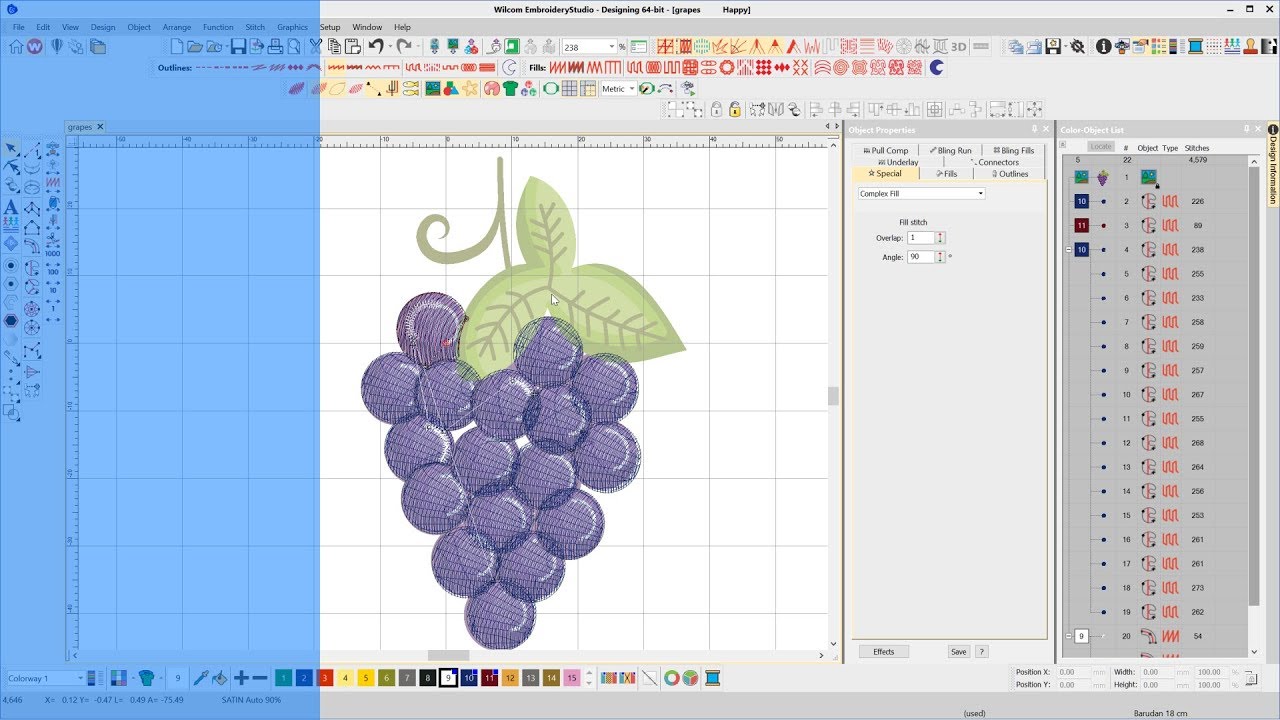Click the question mark help button
This screenshot has width=1280, height=720.
click(x=982, y=651)
